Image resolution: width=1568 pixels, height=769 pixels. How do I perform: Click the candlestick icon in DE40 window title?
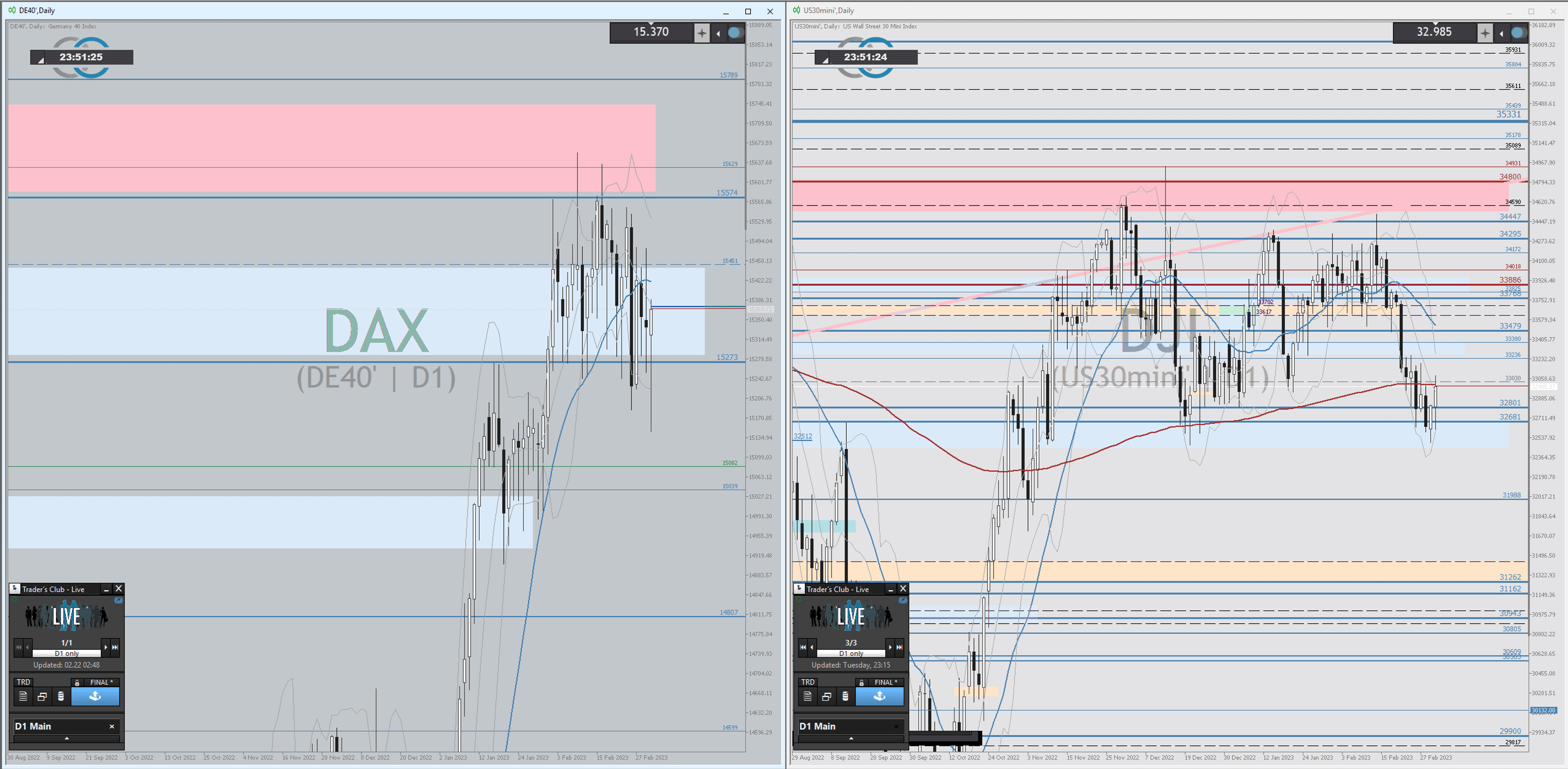(x=12, y=10)
